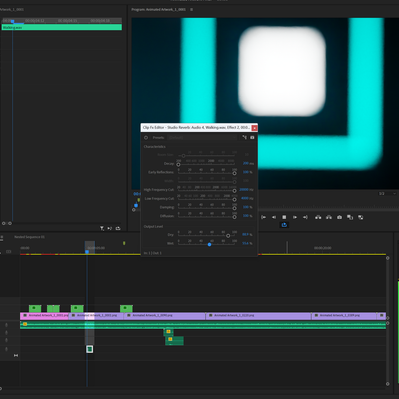Click the Extract icon in Program monitor

(329, 217)
